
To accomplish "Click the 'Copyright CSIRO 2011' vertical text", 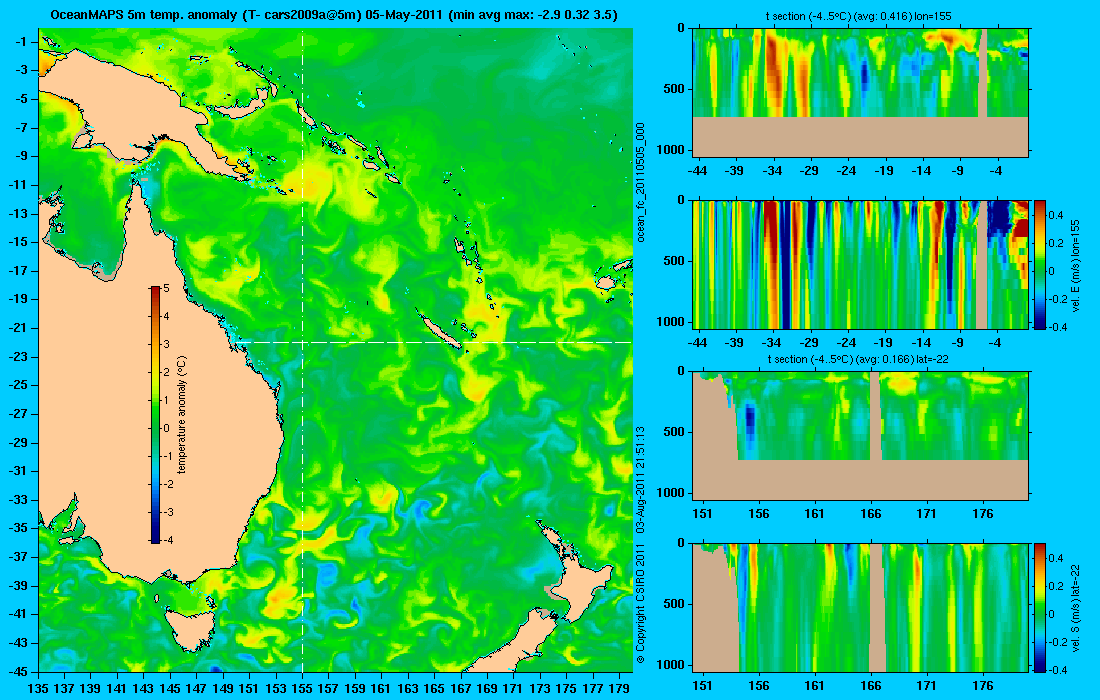I will [640, 601].
